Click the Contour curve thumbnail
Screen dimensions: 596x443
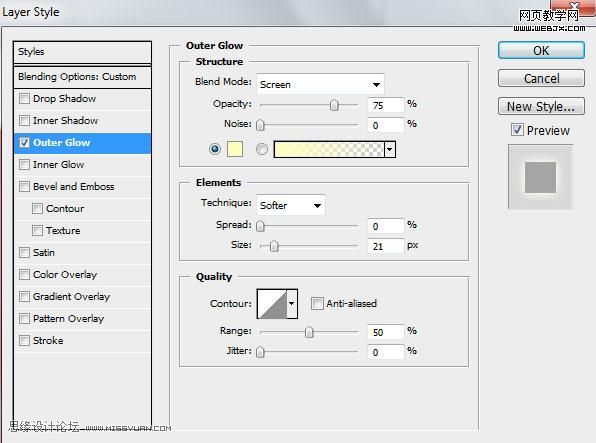coord(272,303)
